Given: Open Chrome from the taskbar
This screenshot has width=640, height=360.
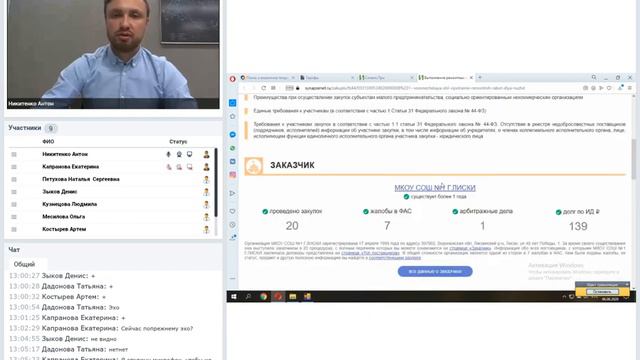Looking at the screenshot, I should [x=264, y=297].
